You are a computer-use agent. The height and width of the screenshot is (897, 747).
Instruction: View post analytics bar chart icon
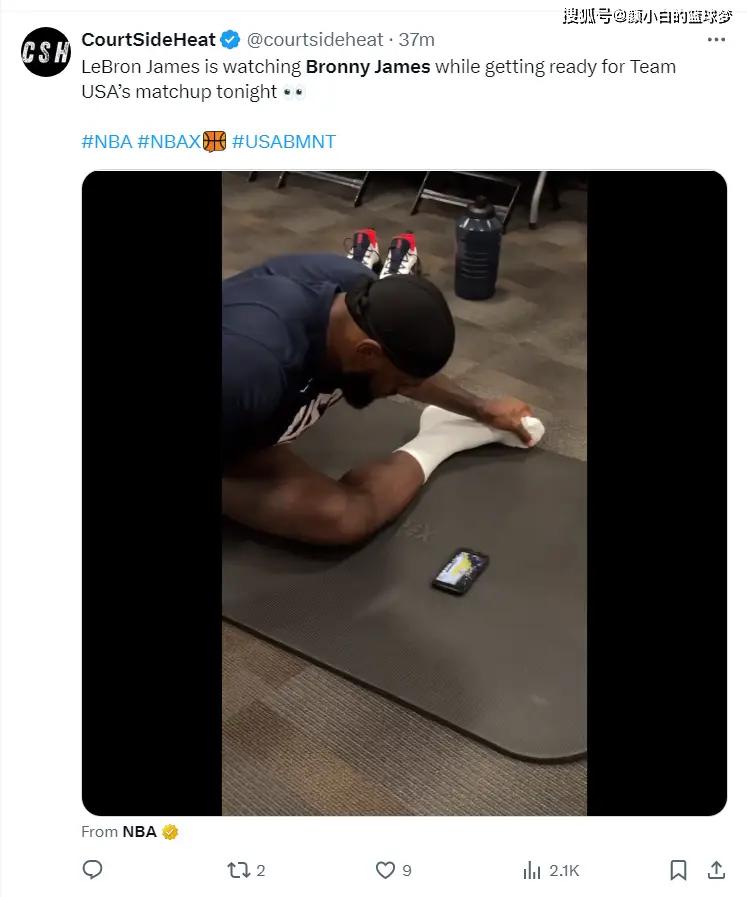[x=531, y=870]
